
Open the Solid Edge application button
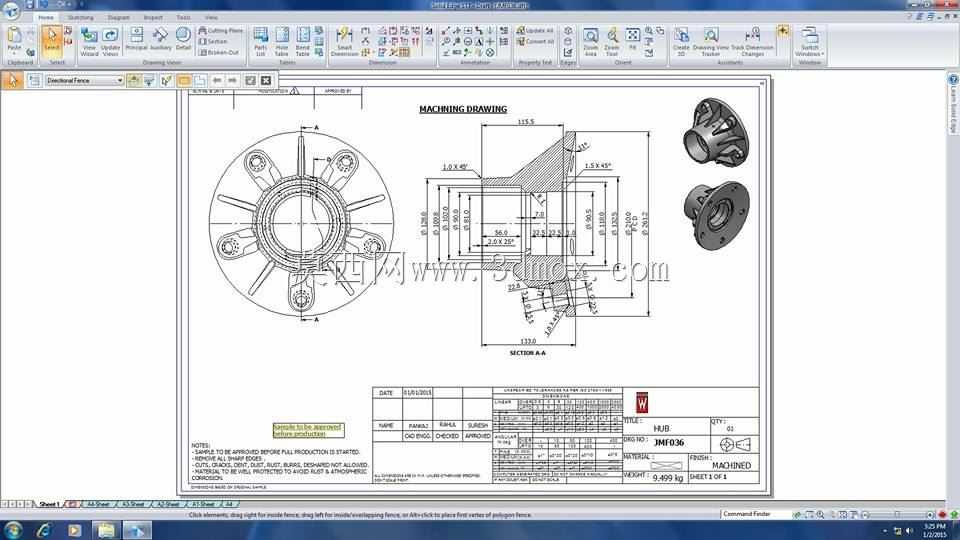pos(10,10)
